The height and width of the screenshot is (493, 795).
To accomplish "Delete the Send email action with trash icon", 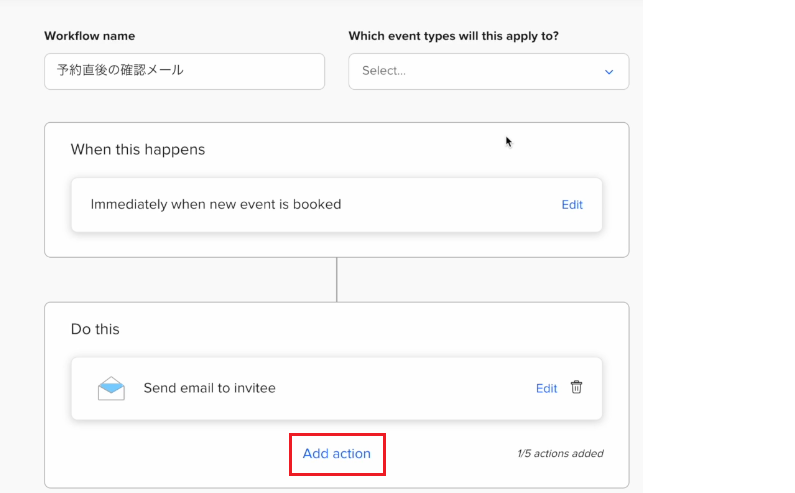I will (x=576, y=388).
